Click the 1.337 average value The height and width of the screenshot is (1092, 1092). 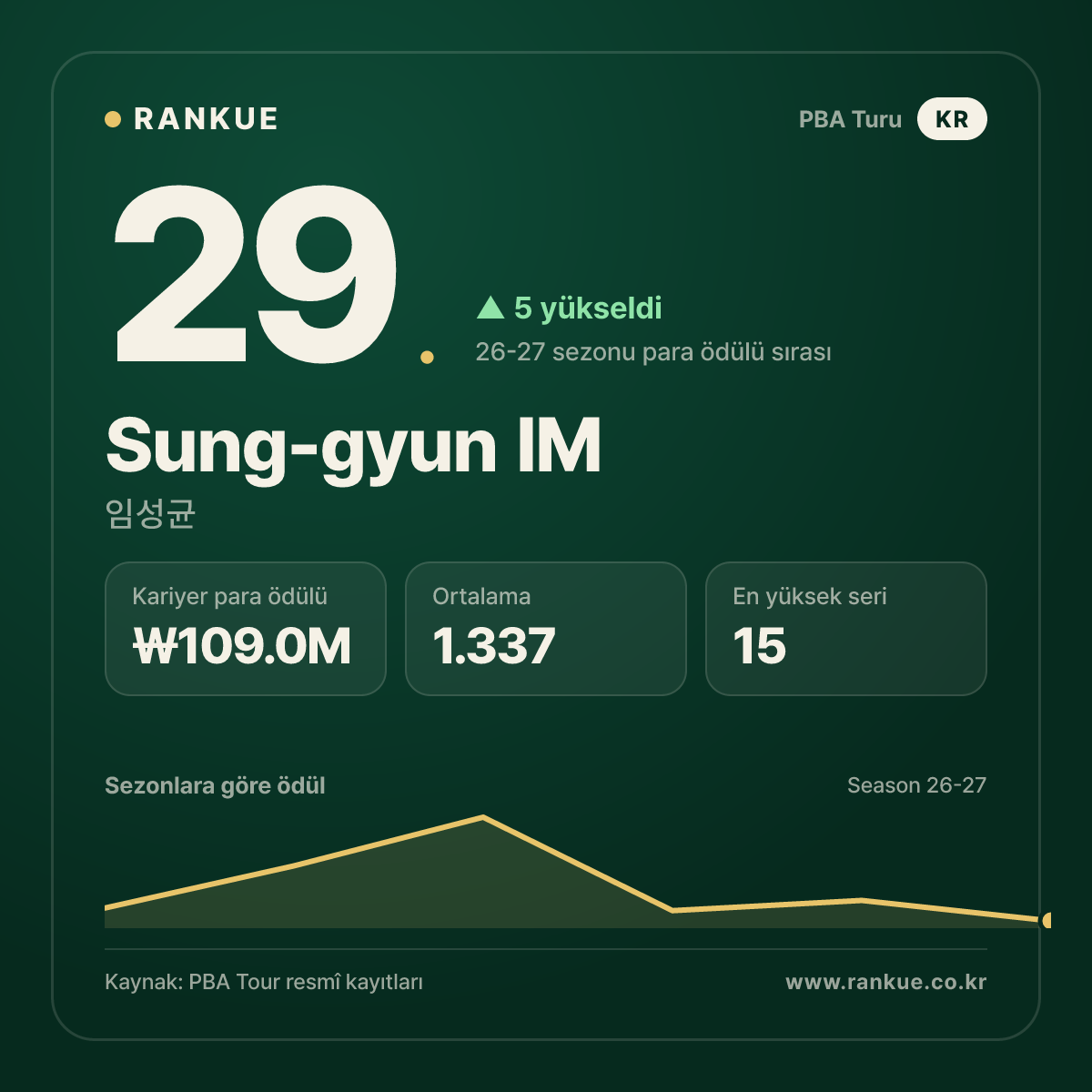[494, 647]
